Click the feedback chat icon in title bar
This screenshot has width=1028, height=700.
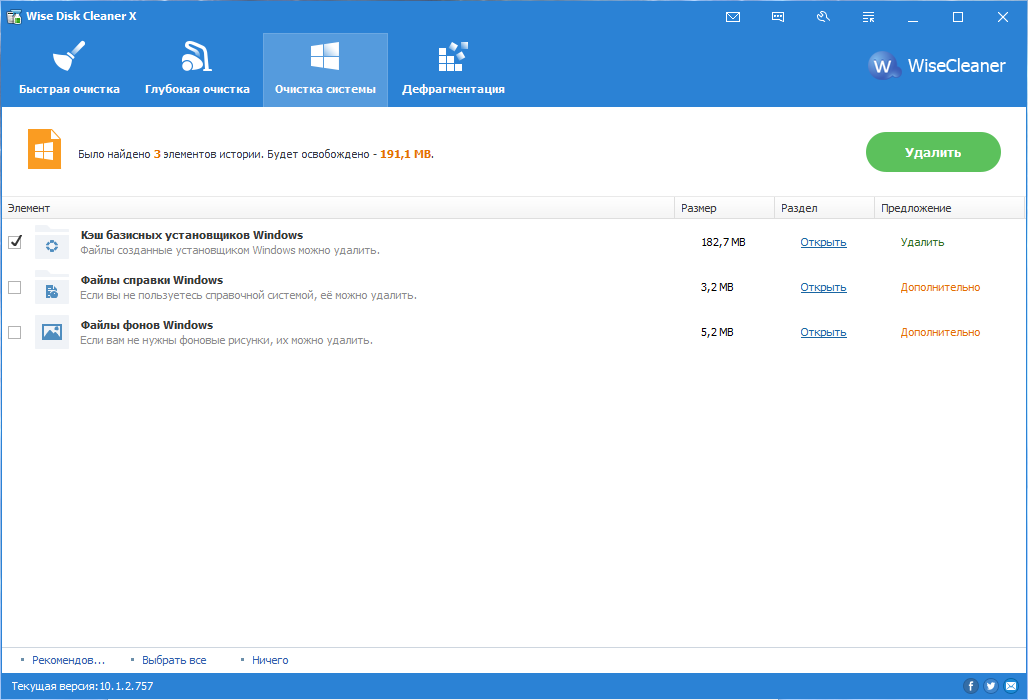778,17
